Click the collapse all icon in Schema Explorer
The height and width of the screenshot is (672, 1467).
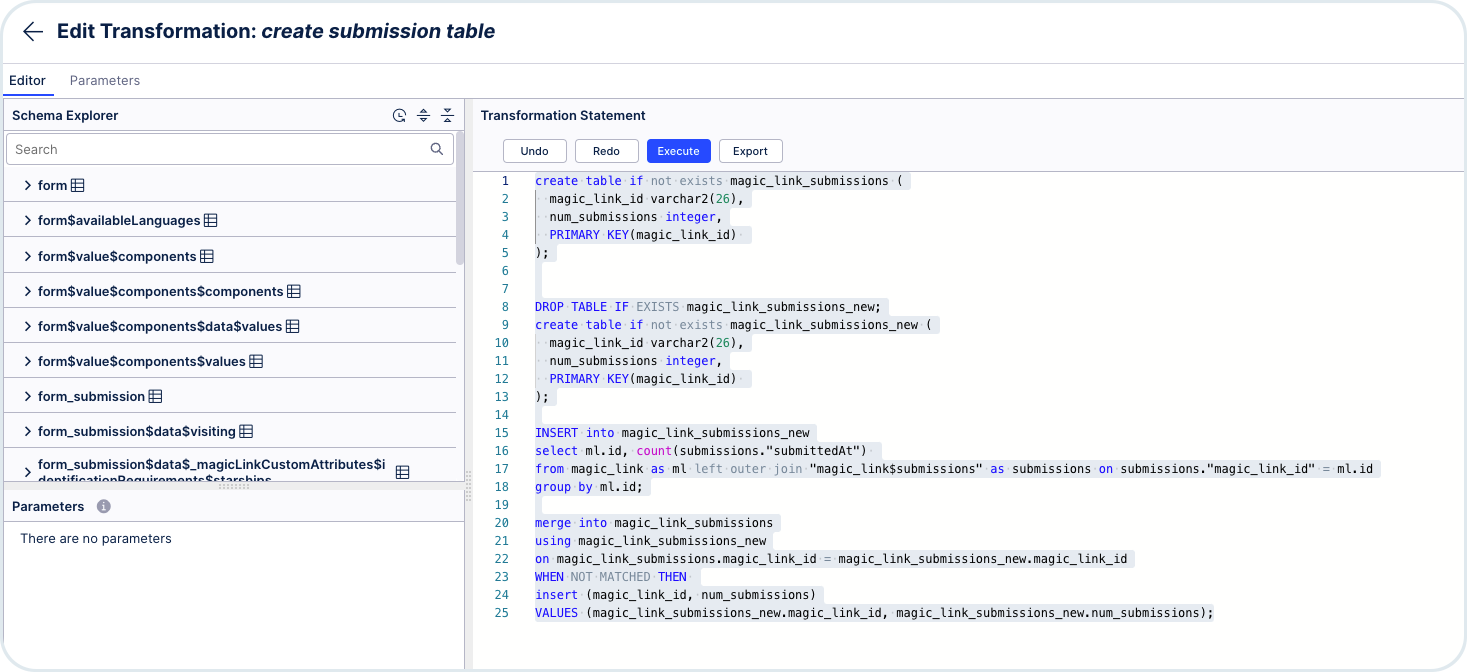tap(448, 116)
